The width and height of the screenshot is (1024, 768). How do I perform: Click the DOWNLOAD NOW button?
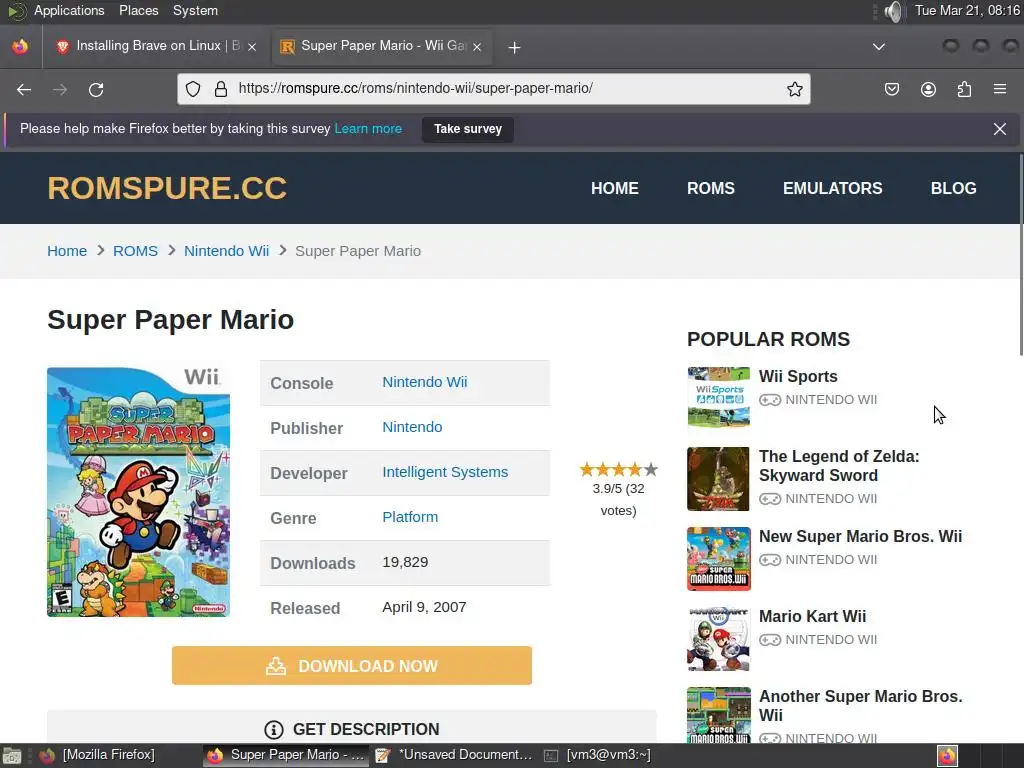[351, 665]
